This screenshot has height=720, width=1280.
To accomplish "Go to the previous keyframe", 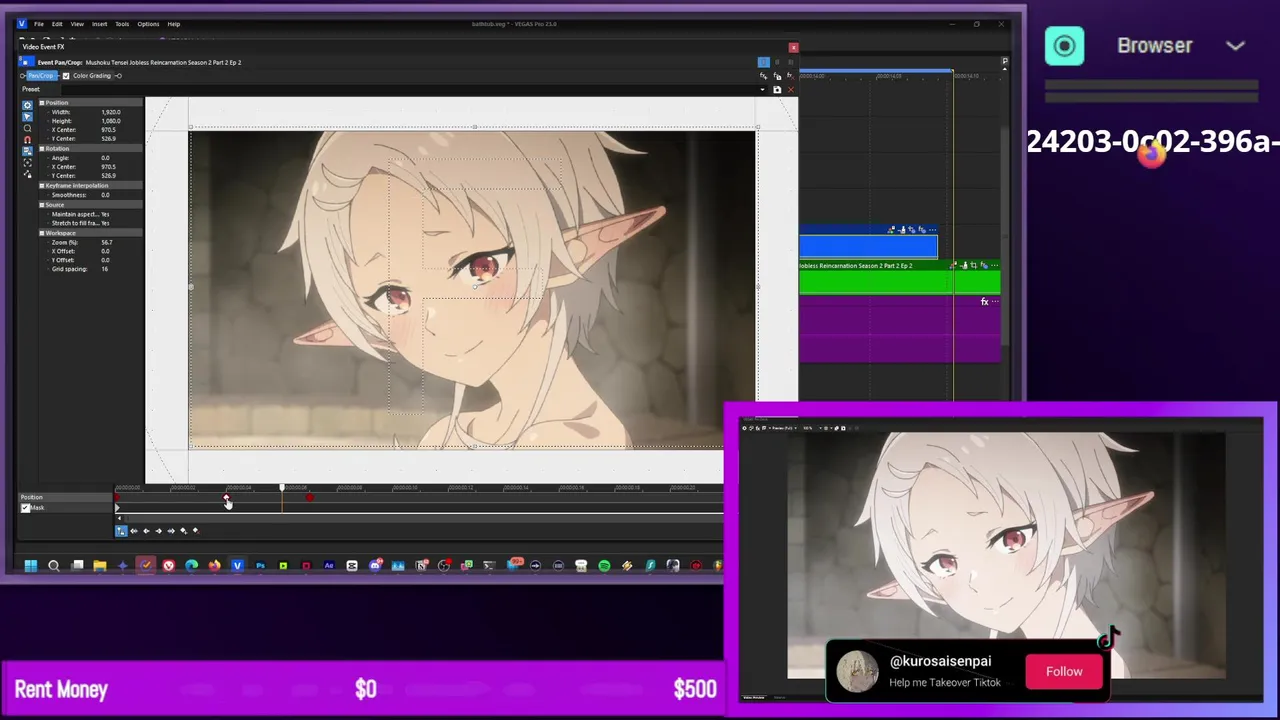I will tap(146, 531).
